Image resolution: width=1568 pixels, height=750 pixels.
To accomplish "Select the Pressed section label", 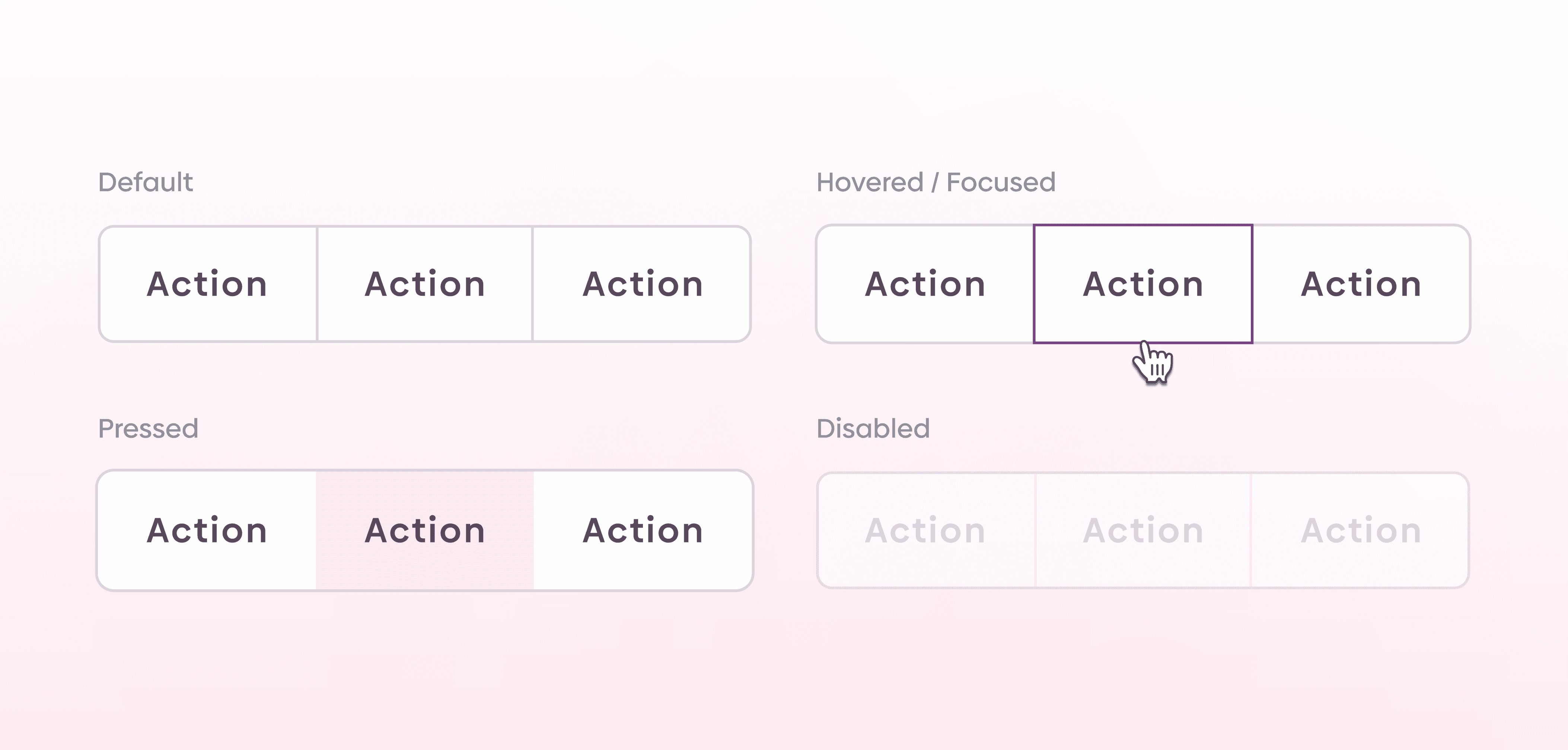I will [149, 428].
